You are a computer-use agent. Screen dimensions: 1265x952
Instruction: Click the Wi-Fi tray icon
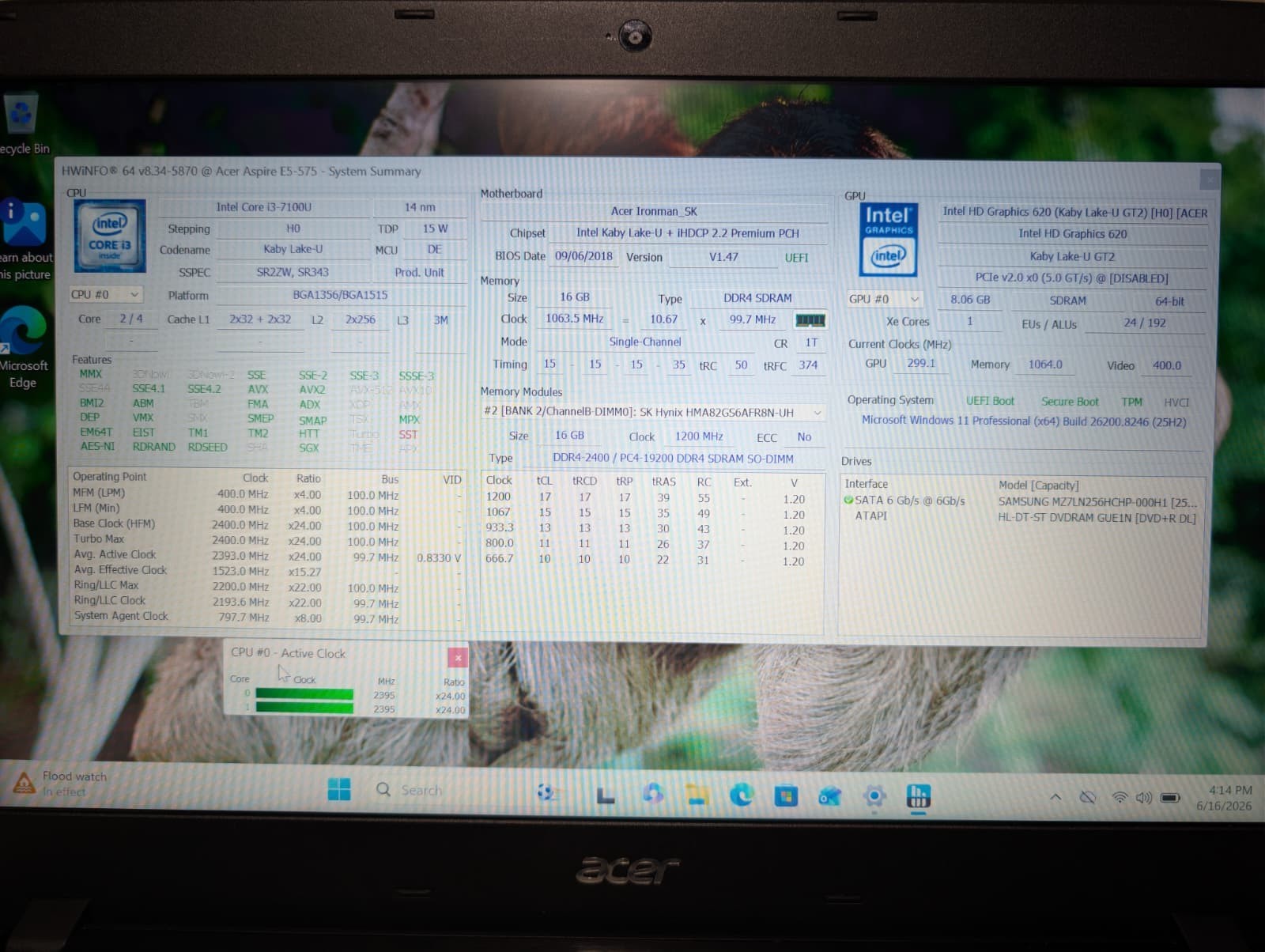click(1120, 798)
